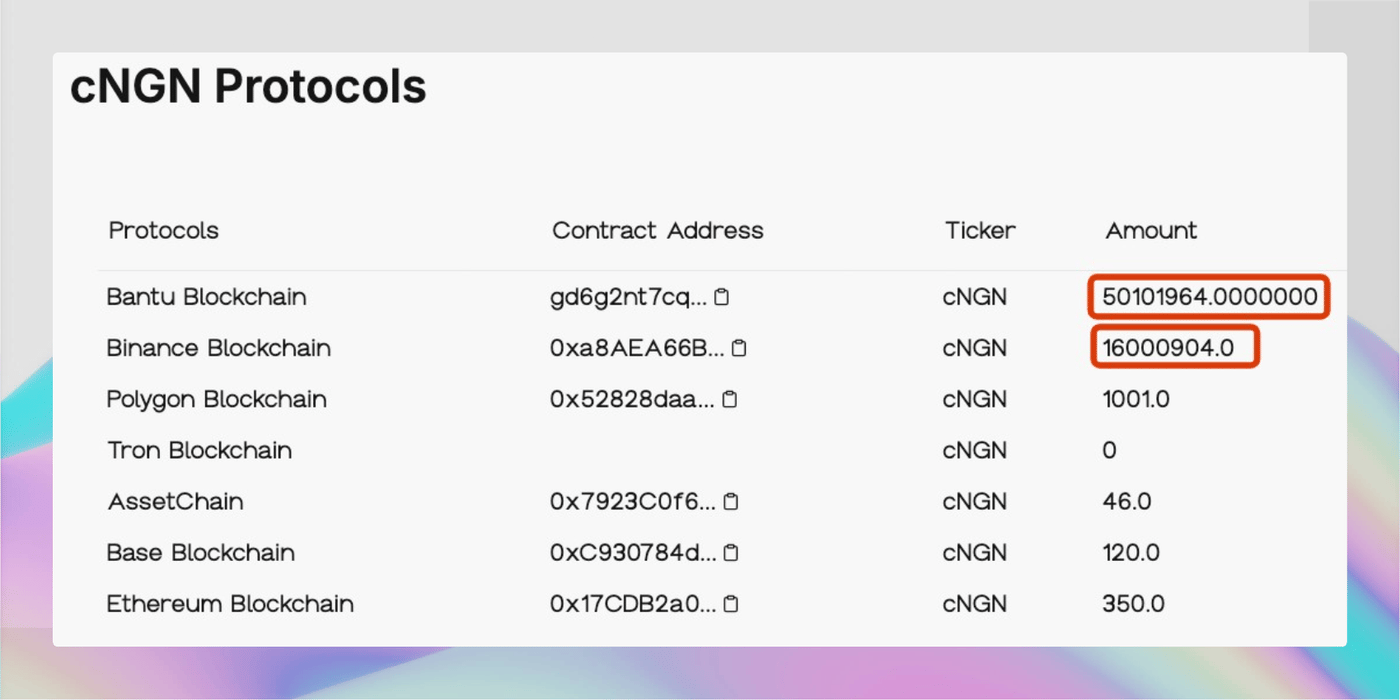
Task: Sort the table by Protocols column
Action: tap(163, 230)
